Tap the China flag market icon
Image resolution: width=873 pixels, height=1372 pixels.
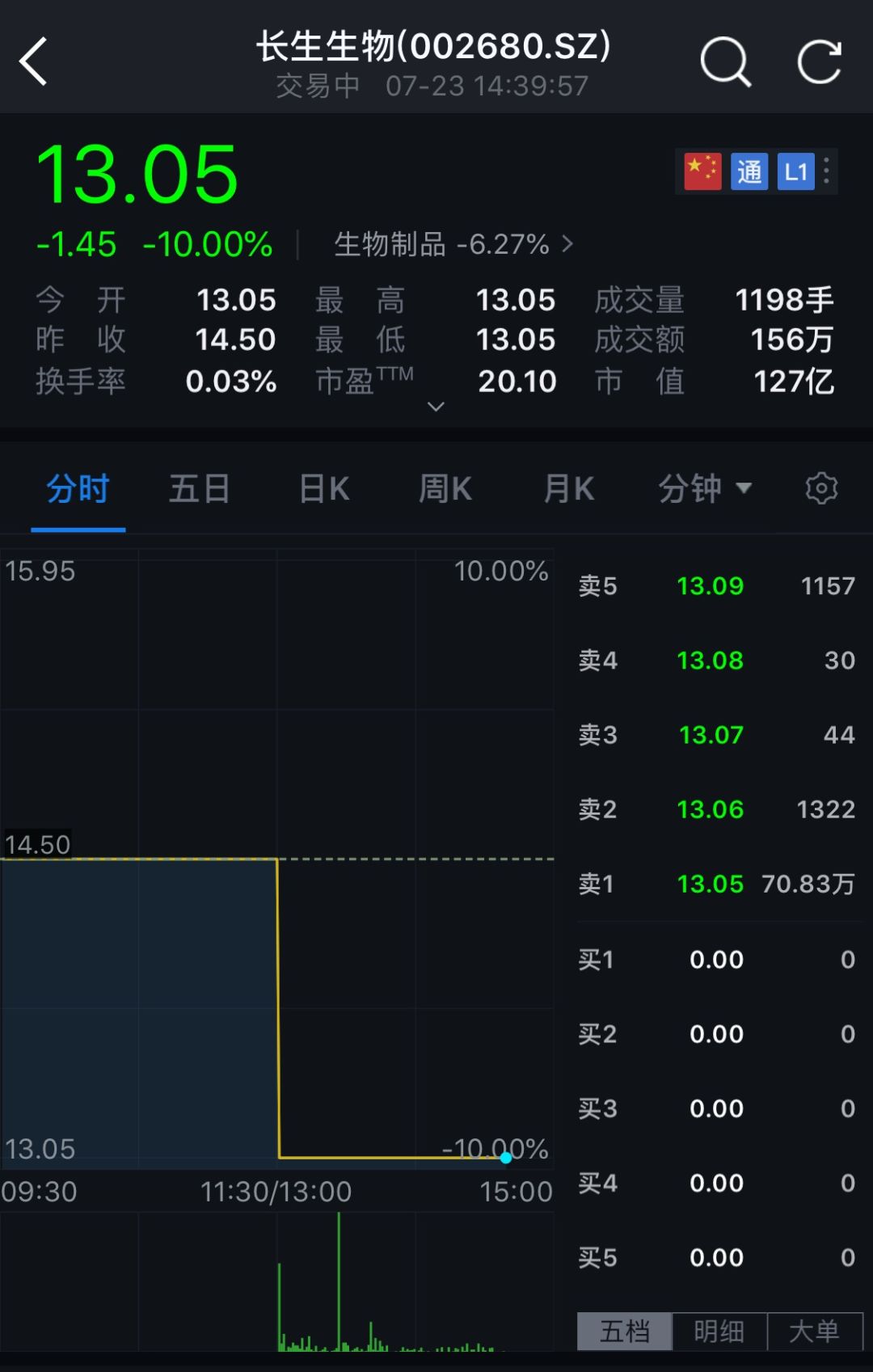click(702, 171)
